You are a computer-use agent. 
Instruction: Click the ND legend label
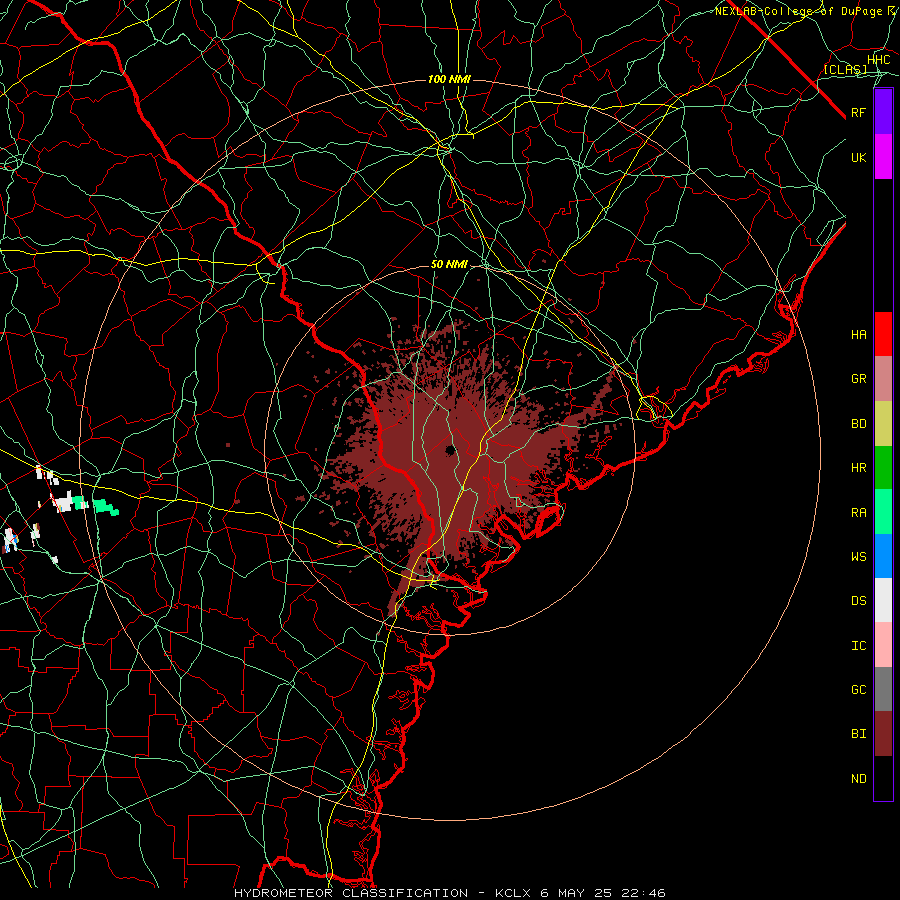coord(858,779)
